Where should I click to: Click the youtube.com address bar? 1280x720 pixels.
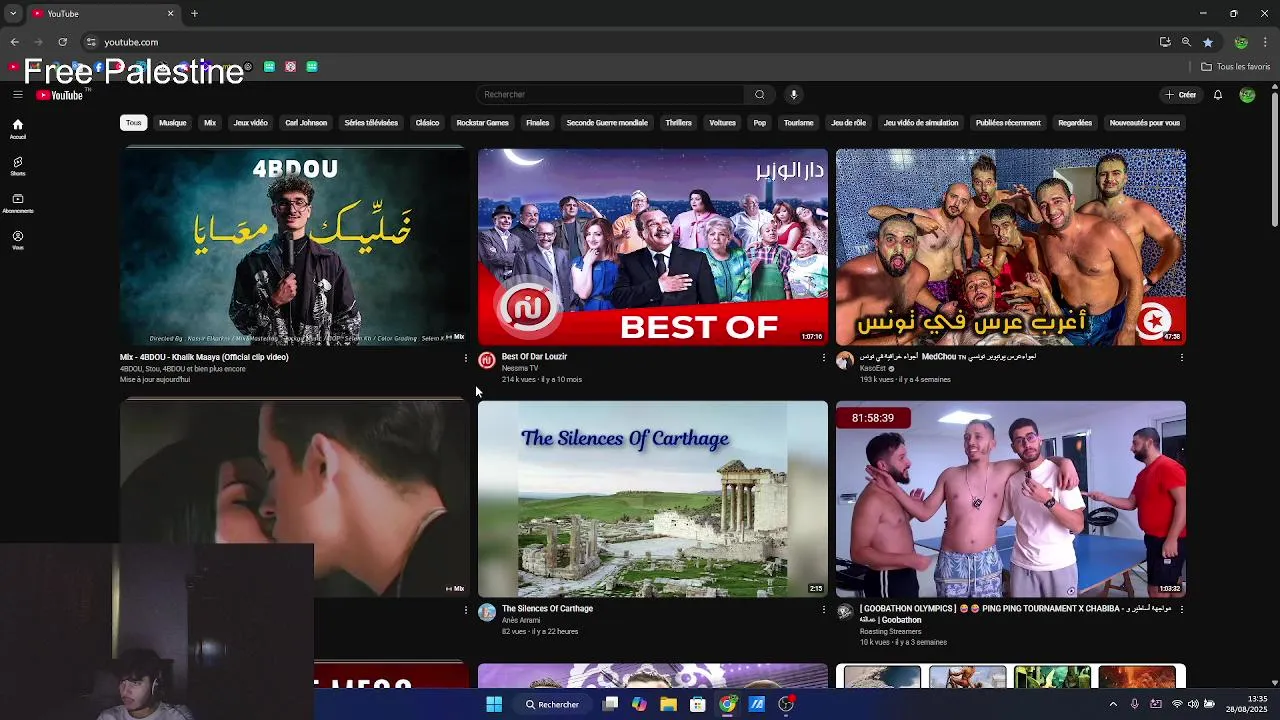coord(620,42)
